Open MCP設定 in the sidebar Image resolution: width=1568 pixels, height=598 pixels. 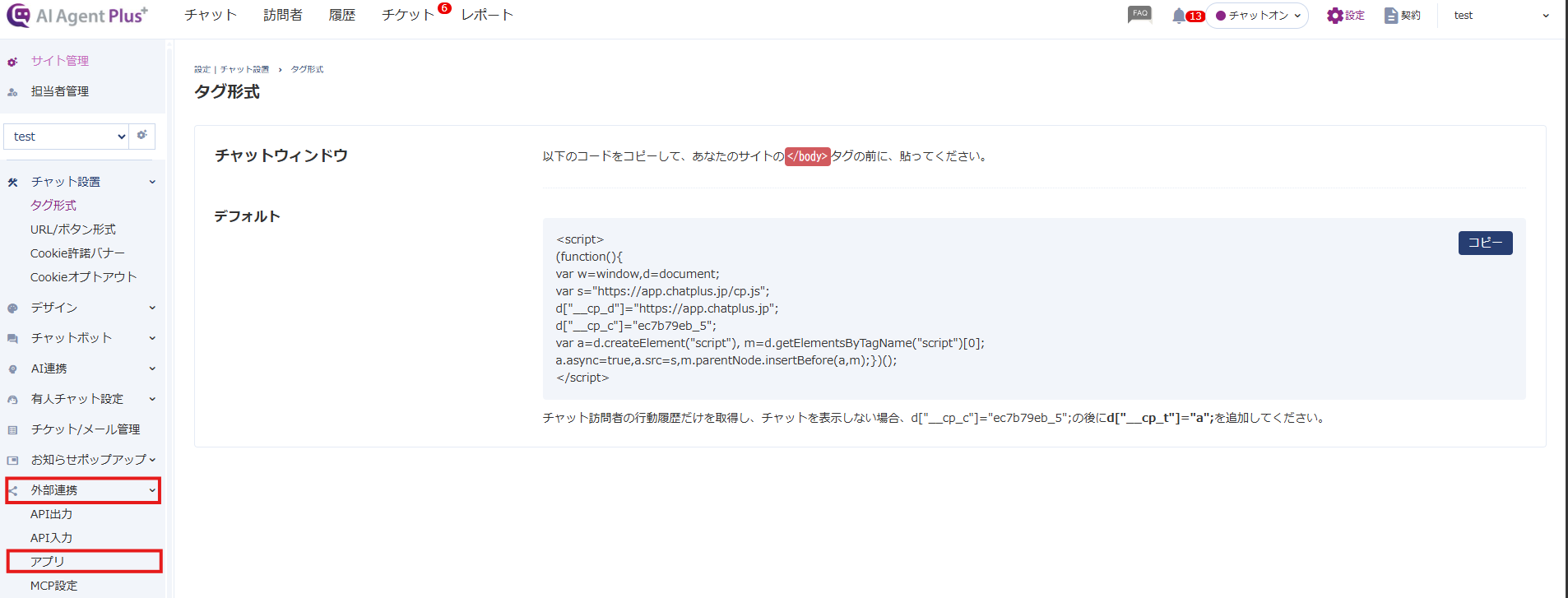click(54, 586)
